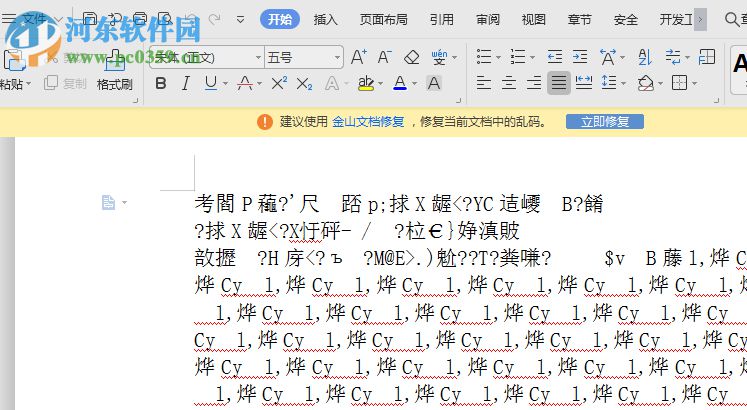The width and height of the screenshot is (747, 410).
Task: Apply borders to paragraph
Action: tap(679, 83)
